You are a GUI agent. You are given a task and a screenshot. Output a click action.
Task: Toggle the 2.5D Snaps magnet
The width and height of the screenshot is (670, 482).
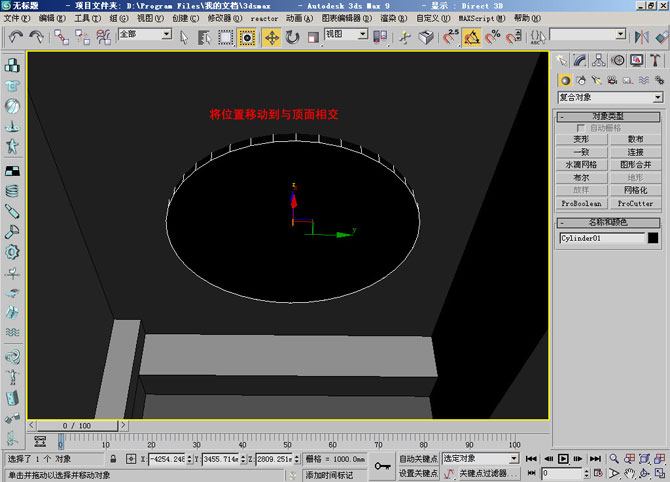(450, 37)
